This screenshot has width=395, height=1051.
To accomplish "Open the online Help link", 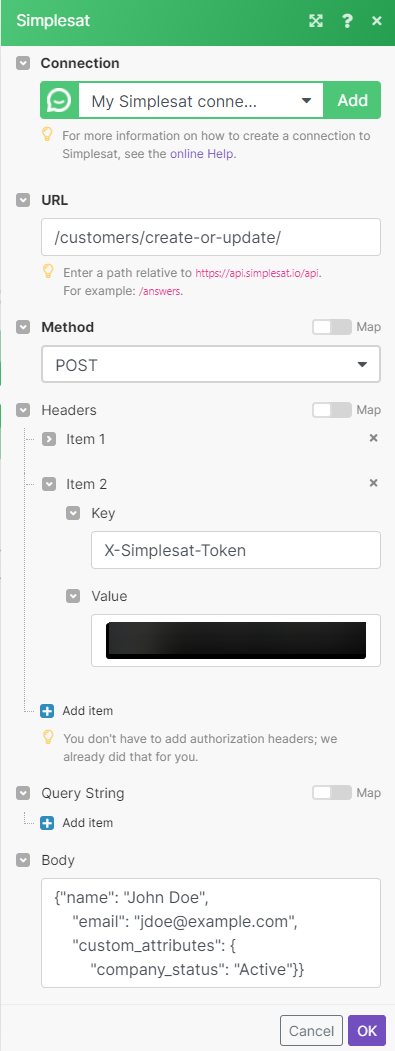I will click(x=203, y=153).
